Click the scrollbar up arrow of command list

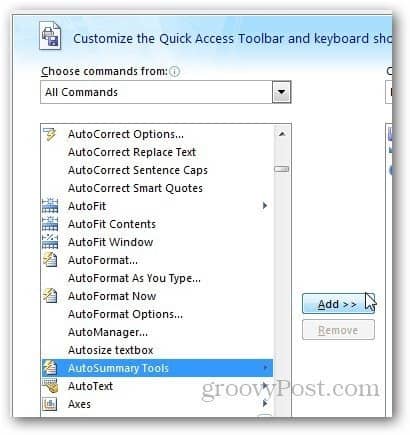(x=282, y=134)
